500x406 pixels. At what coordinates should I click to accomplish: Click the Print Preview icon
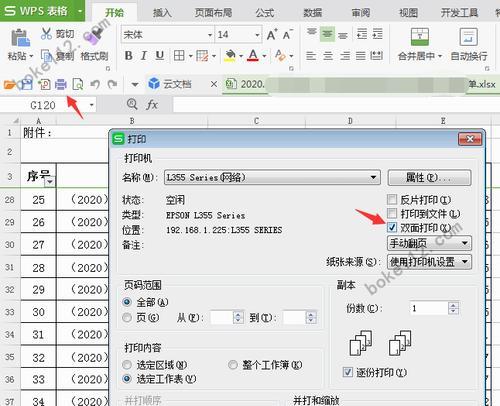pyautogui.click(x=78, y=84)
